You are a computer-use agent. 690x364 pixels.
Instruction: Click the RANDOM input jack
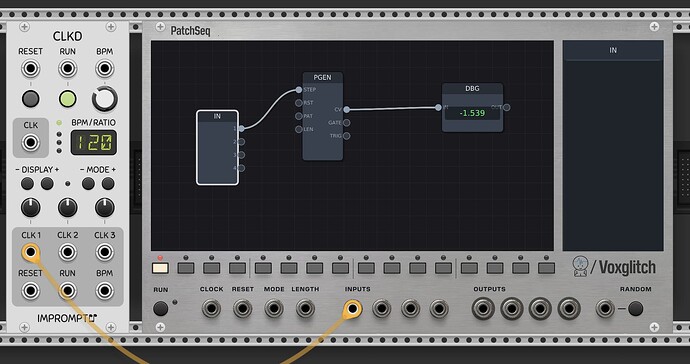(605, 309)
